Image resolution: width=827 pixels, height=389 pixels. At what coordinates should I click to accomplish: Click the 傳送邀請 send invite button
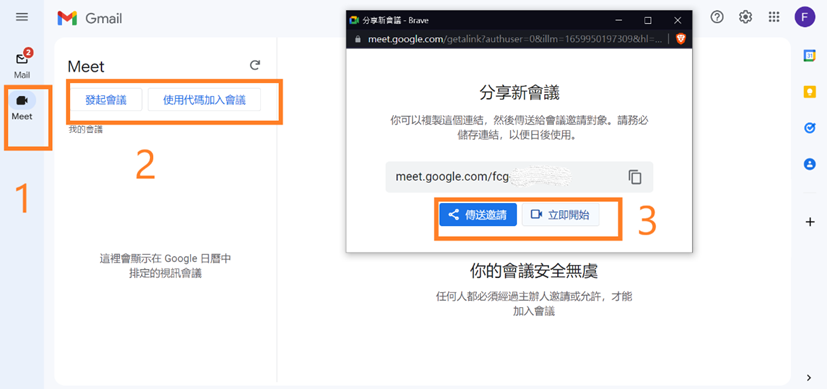point(478,215)
